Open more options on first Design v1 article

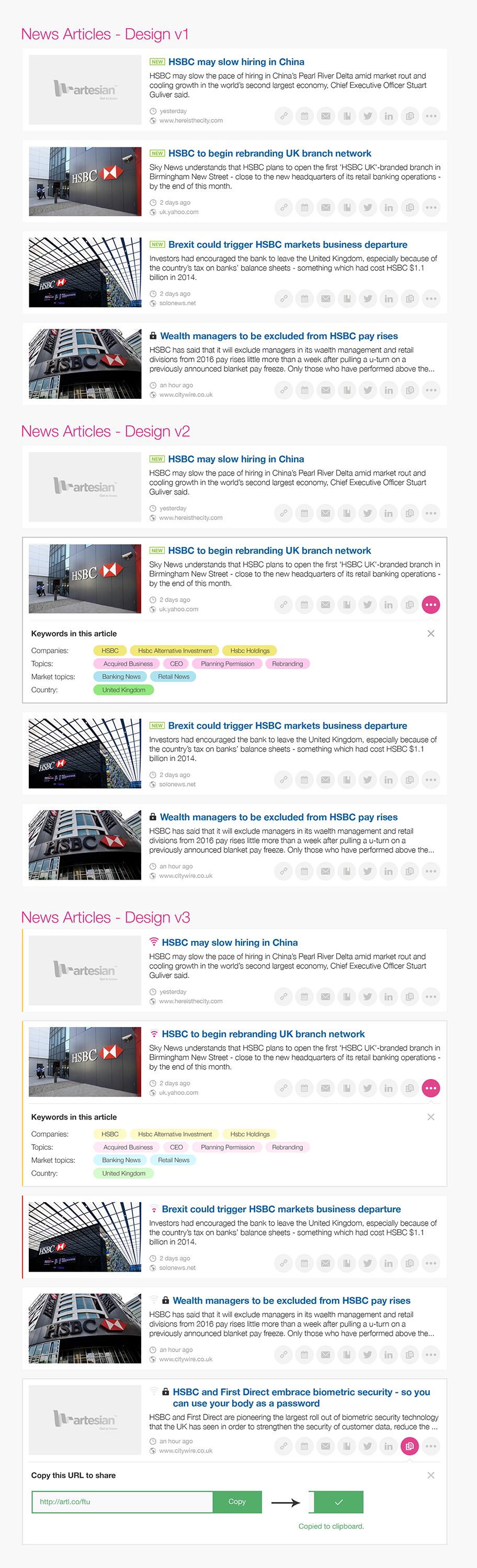click(430, 116)
